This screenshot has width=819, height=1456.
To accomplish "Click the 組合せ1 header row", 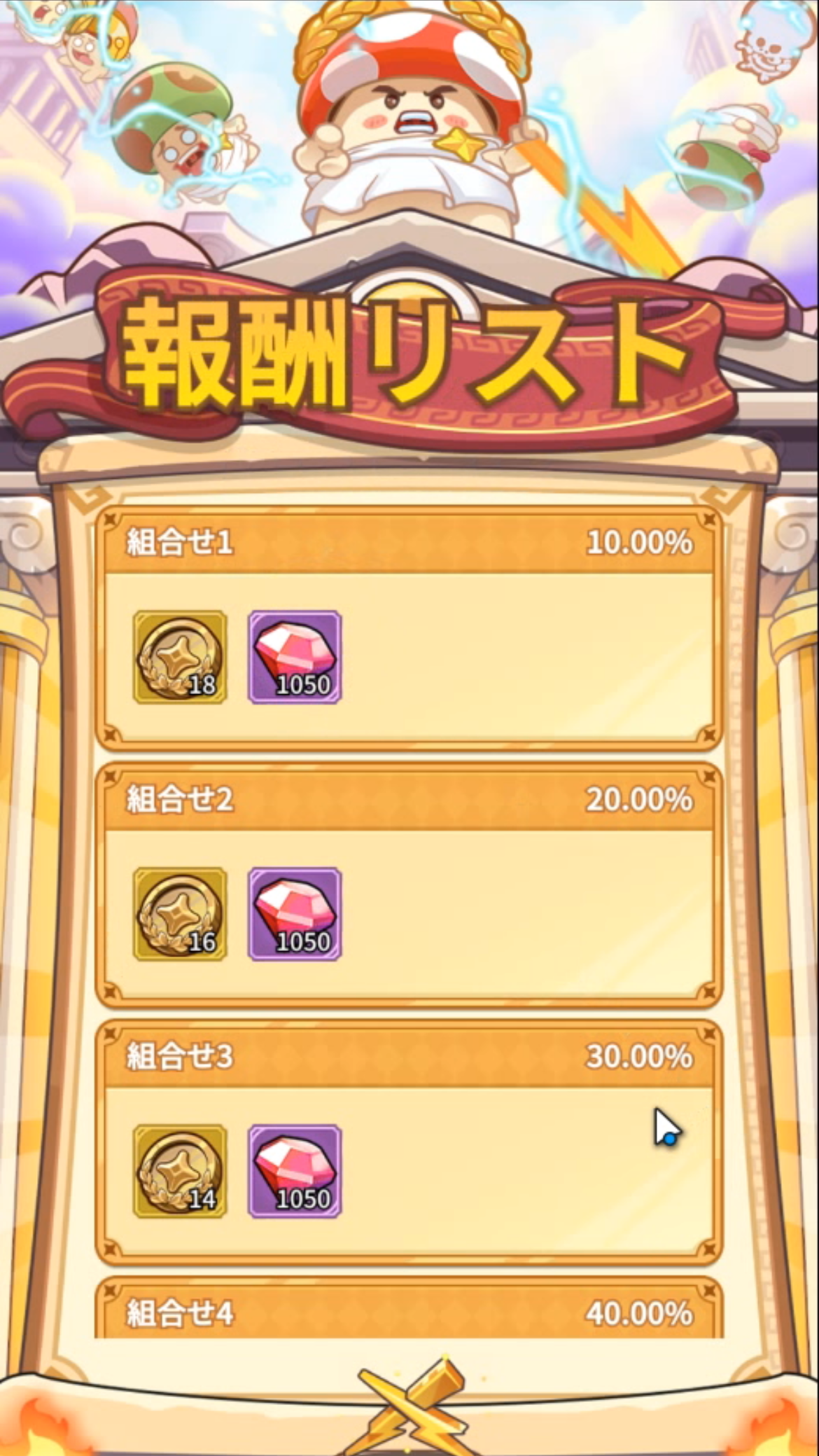I will 409,542.
